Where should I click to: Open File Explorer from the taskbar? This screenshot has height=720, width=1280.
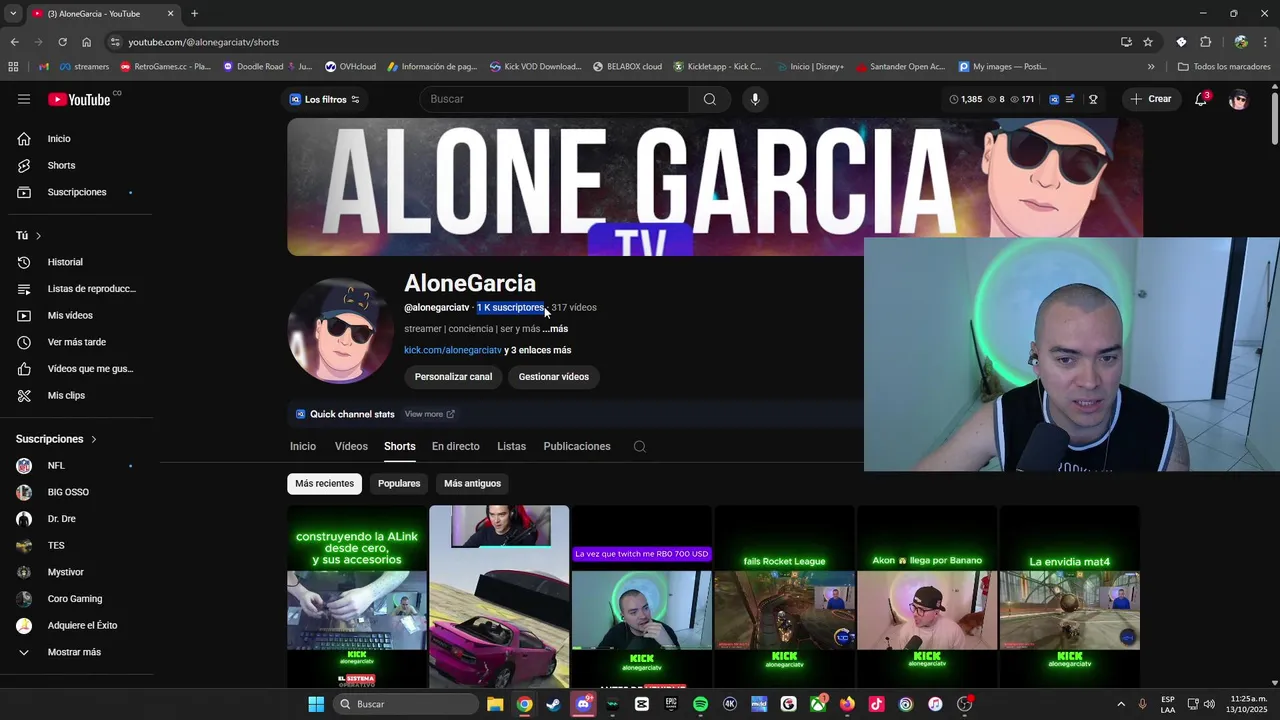click(495, 704)
